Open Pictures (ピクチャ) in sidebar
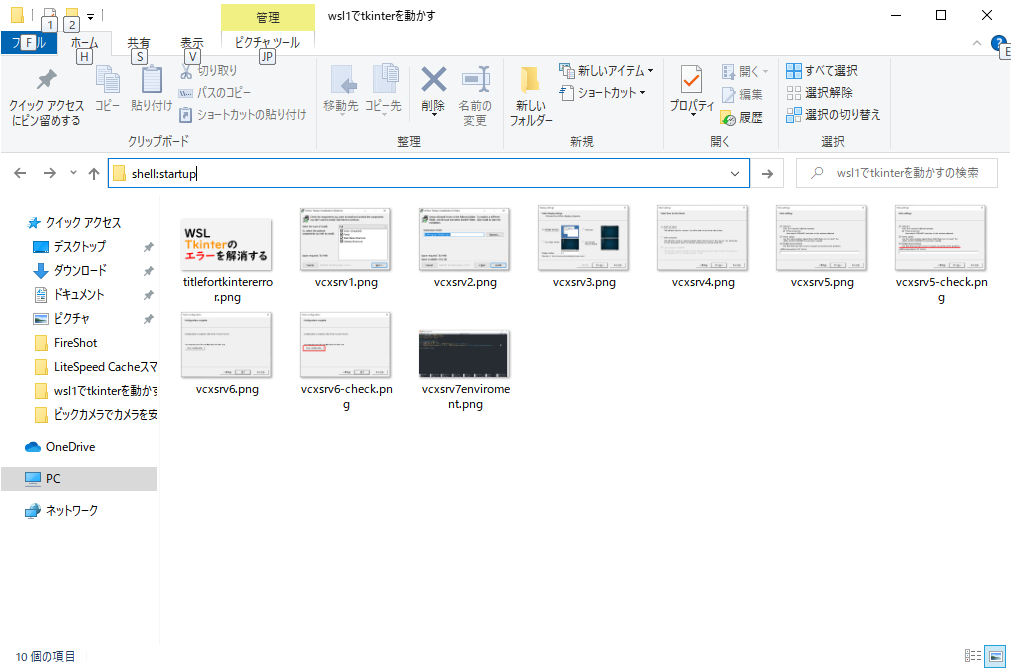Screen dimensions: 1011x669 (x=72, y=318)
